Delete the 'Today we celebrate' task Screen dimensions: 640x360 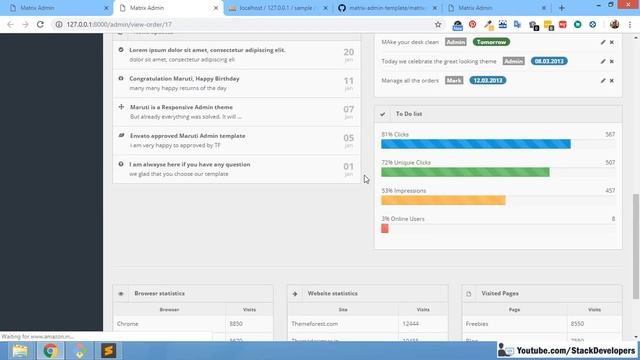(x=612, y=61)
